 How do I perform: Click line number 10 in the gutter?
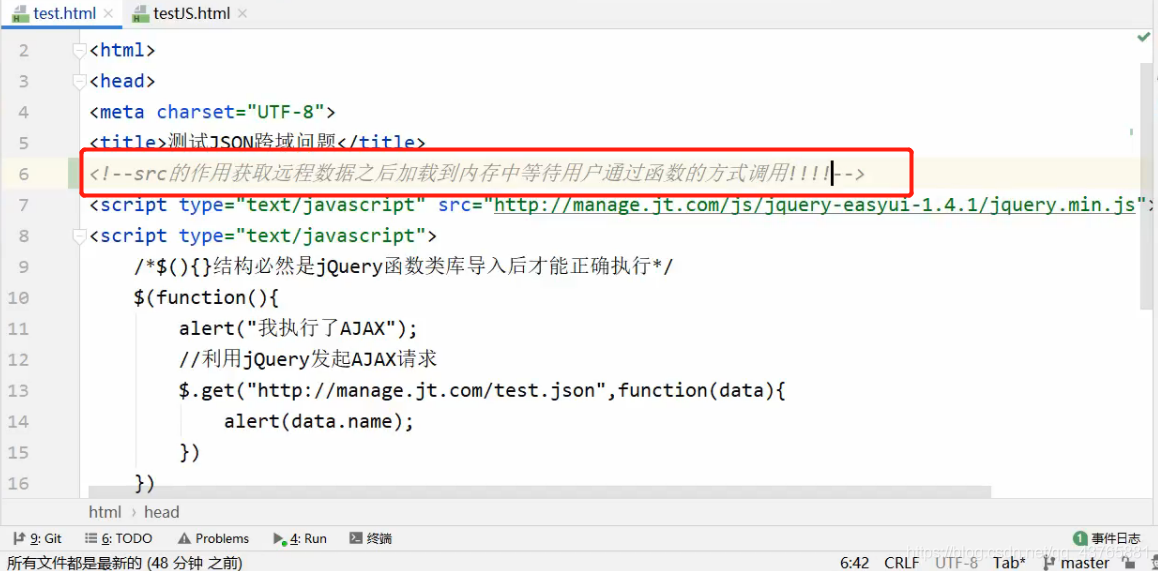tap(18, 298)
